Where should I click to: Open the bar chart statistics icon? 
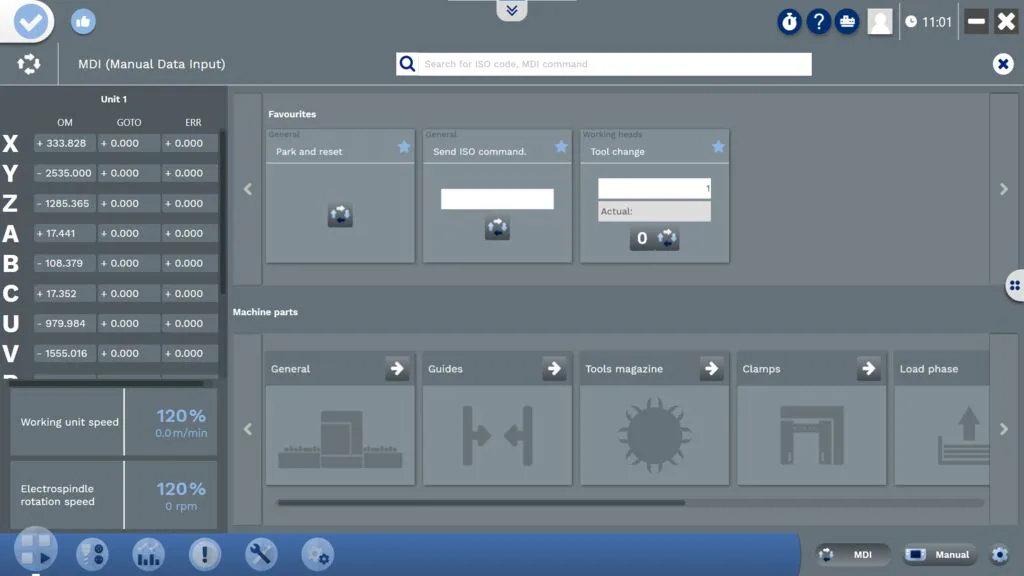(148, 554)
